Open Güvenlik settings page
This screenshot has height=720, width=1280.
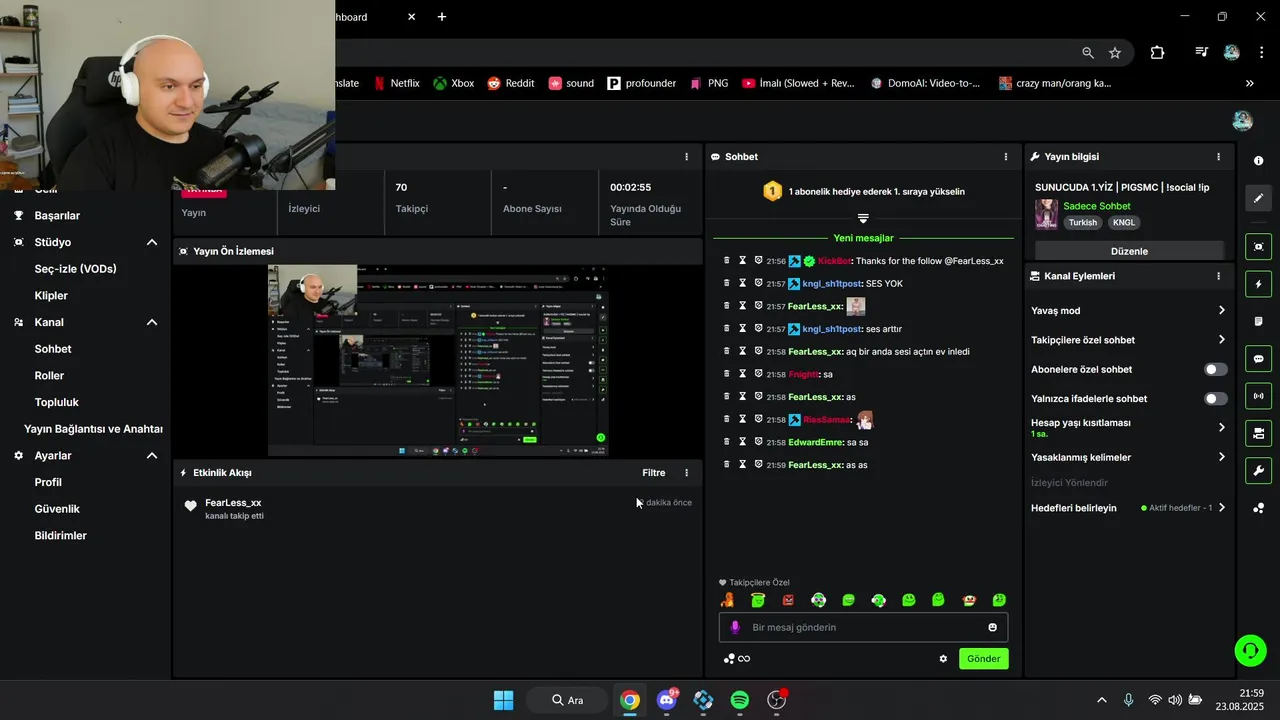(x=57, y=509)
